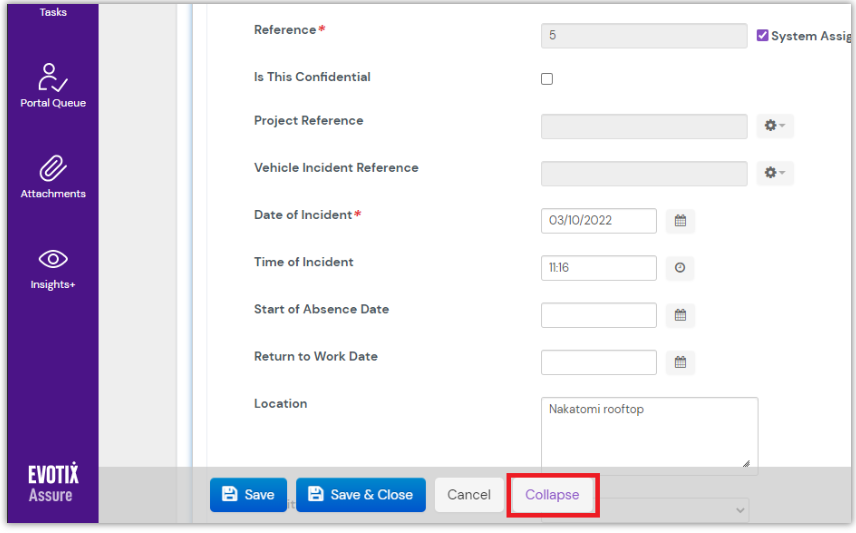Click the Save button
856x533 pixels.
click(248, 495)
